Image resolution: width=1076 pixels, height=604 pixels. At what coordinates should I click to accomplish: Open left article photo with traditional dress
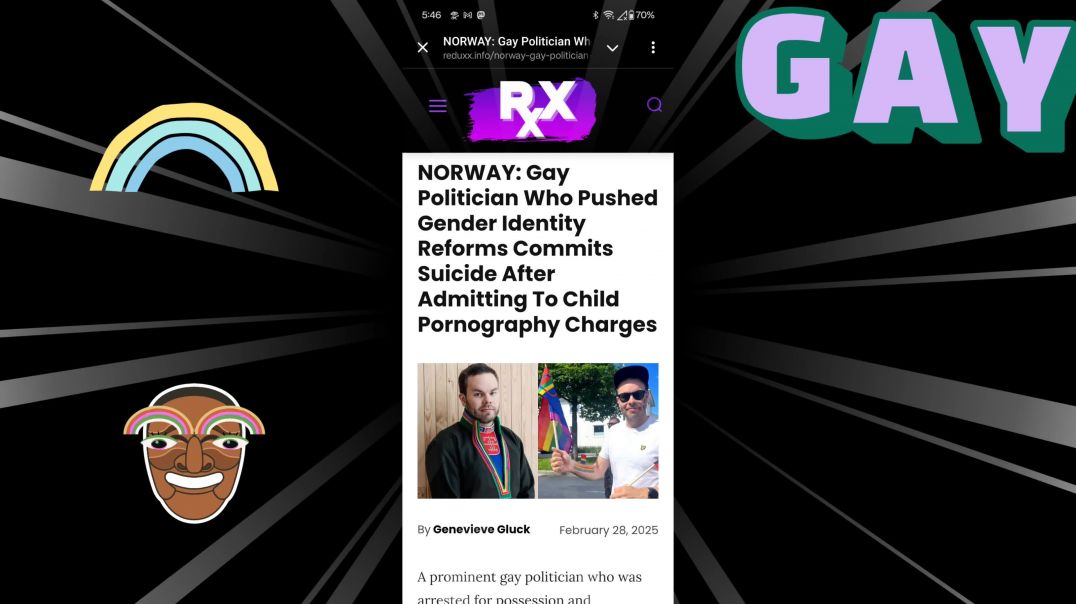tap(478, 430)
